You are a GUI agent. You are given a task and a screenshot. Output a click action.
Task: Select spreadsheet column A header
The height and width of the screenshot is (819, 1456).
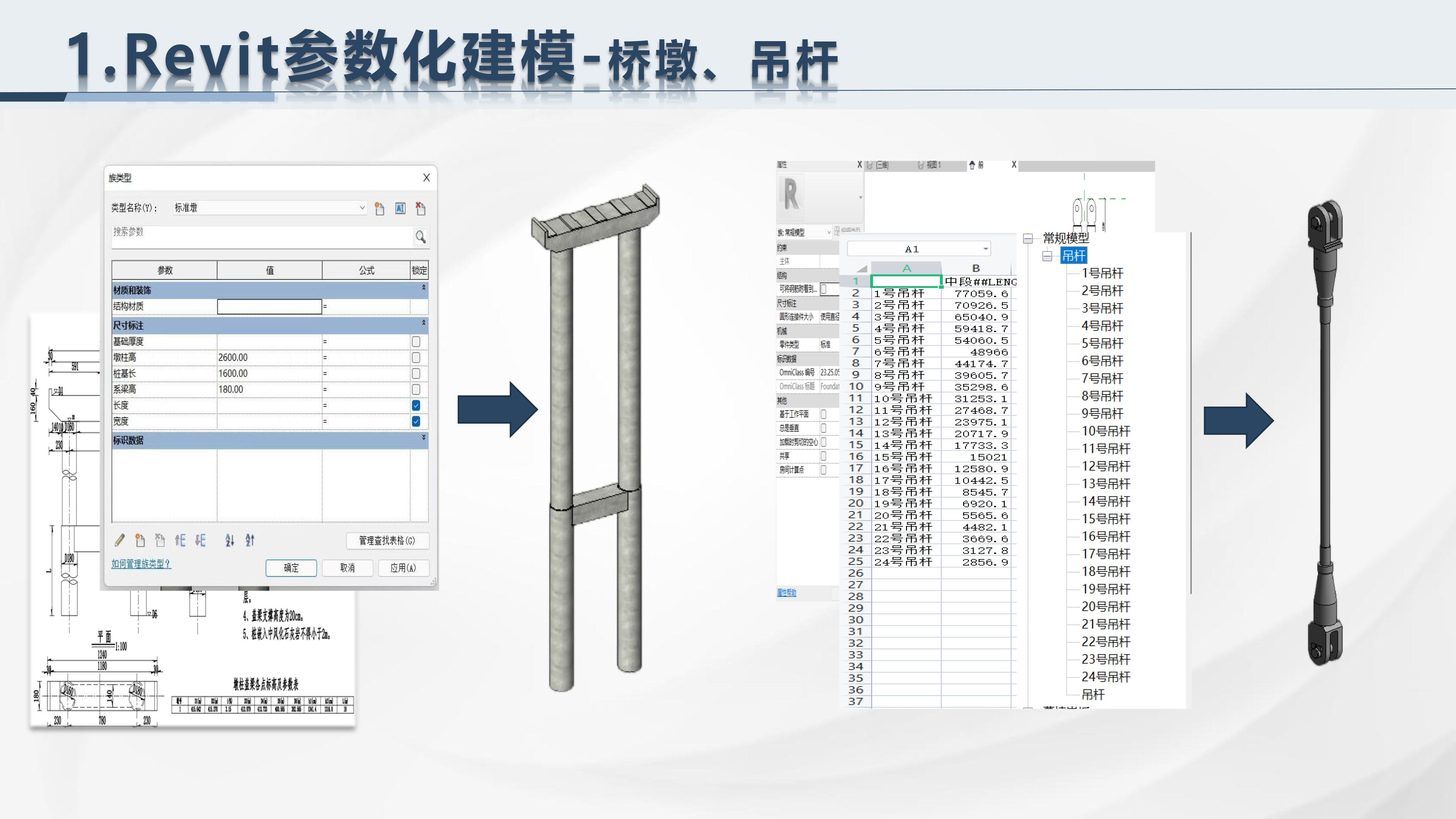coord(907,269)
